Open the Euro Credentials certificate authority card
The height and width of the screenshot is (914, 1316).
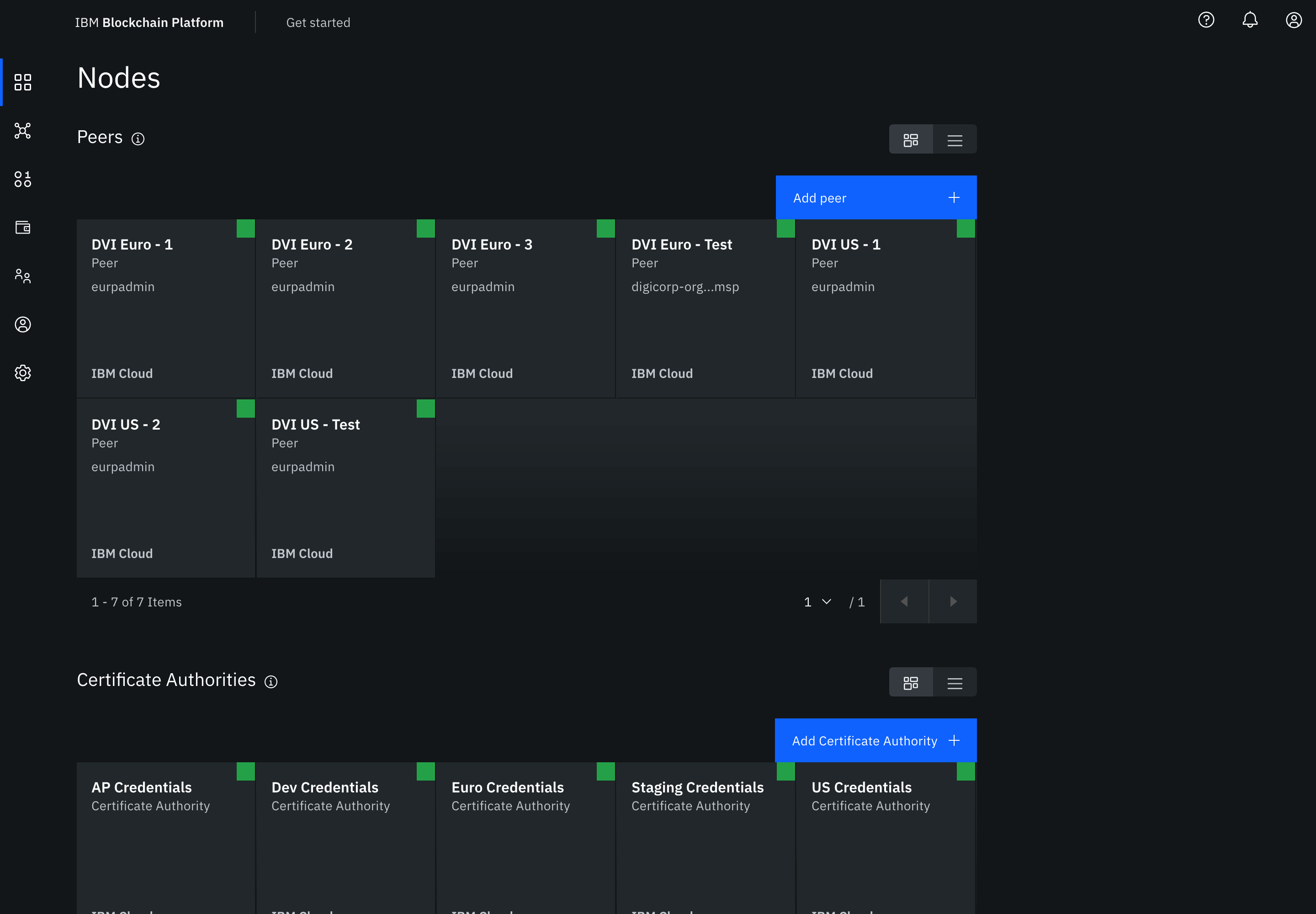[525, 838]
